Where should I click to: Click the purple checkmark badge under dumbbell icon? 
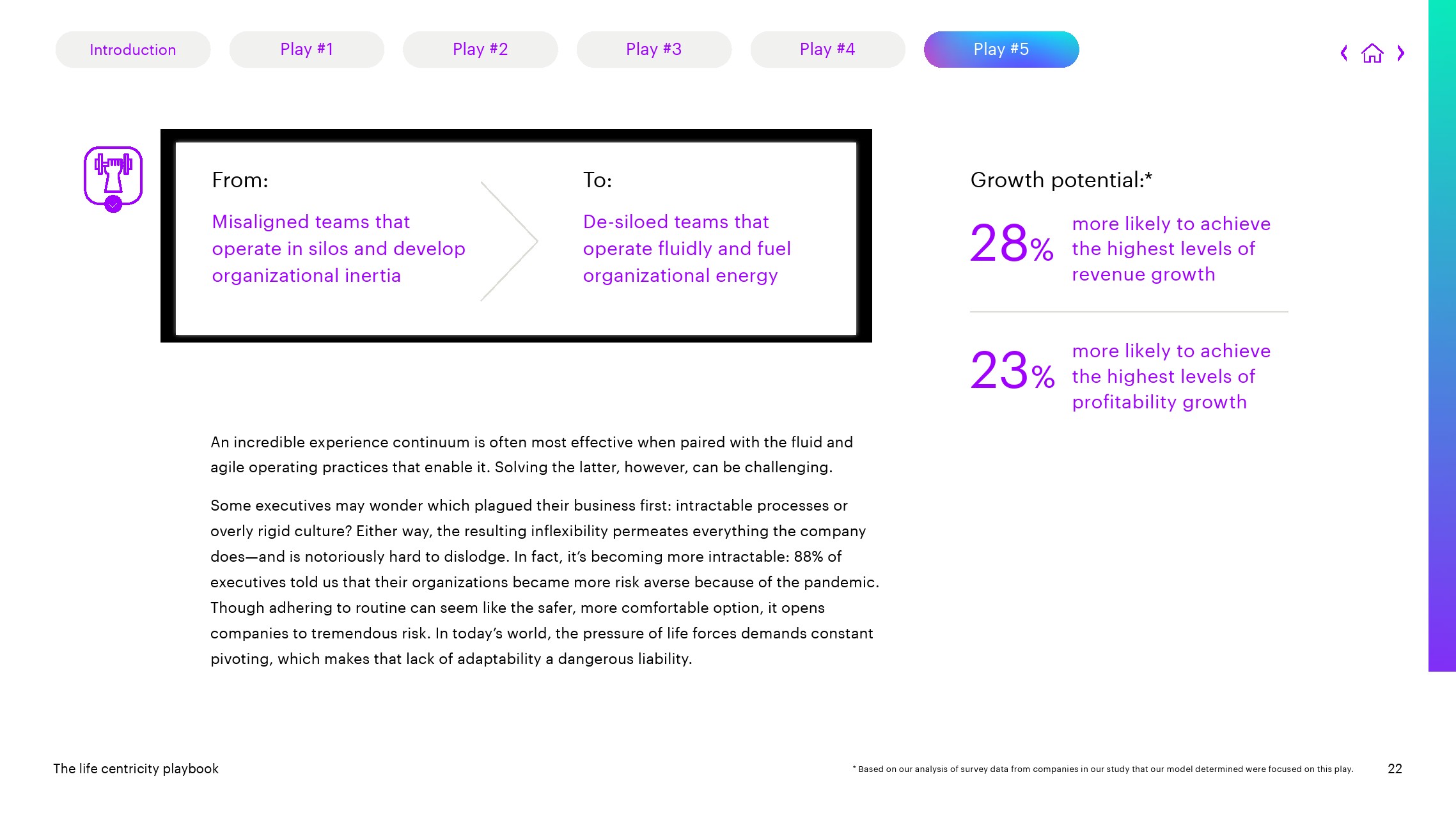[x=113, y=205]
